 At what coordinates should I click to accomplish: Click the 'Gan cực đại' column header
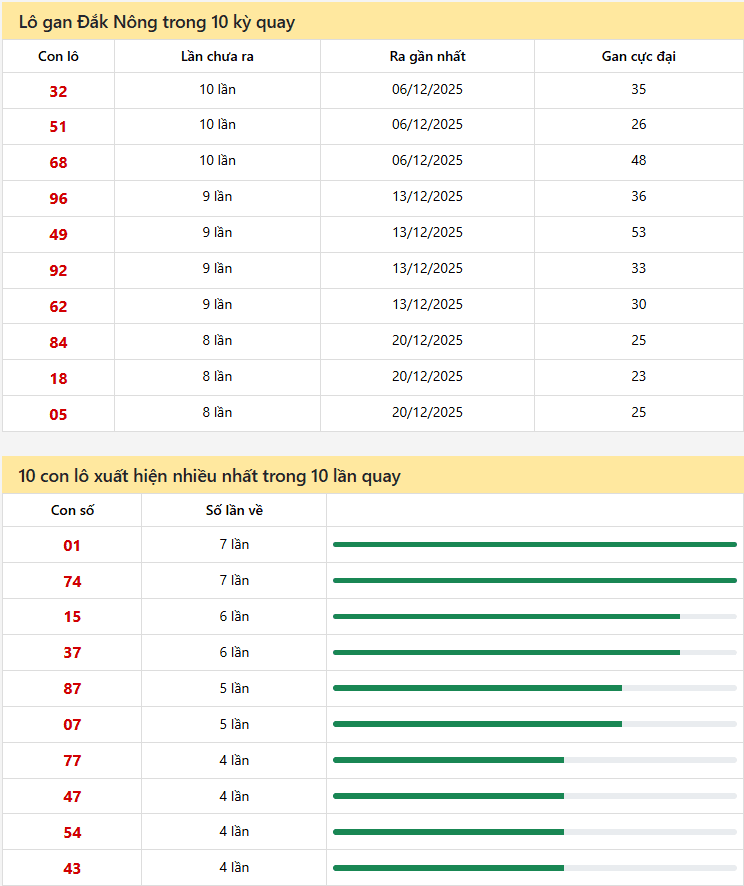click(638, 56)
